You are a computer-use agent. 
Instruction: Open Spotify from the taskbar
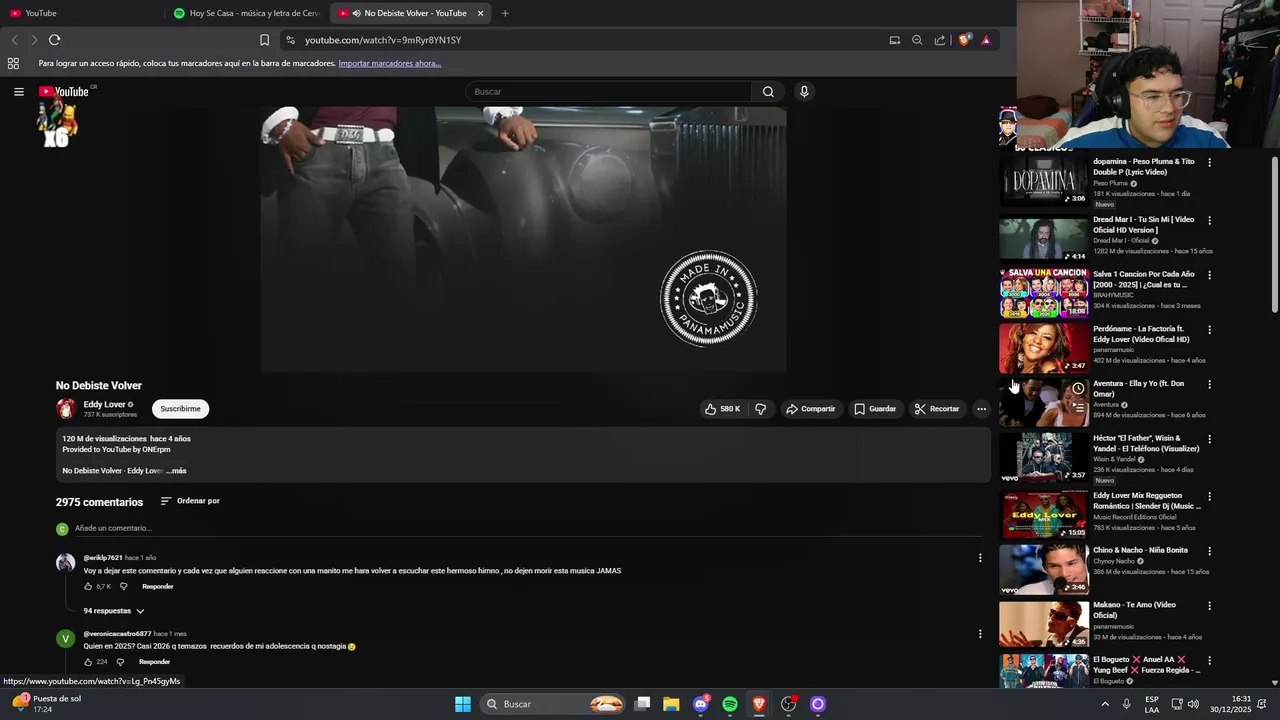pos(730,704)
